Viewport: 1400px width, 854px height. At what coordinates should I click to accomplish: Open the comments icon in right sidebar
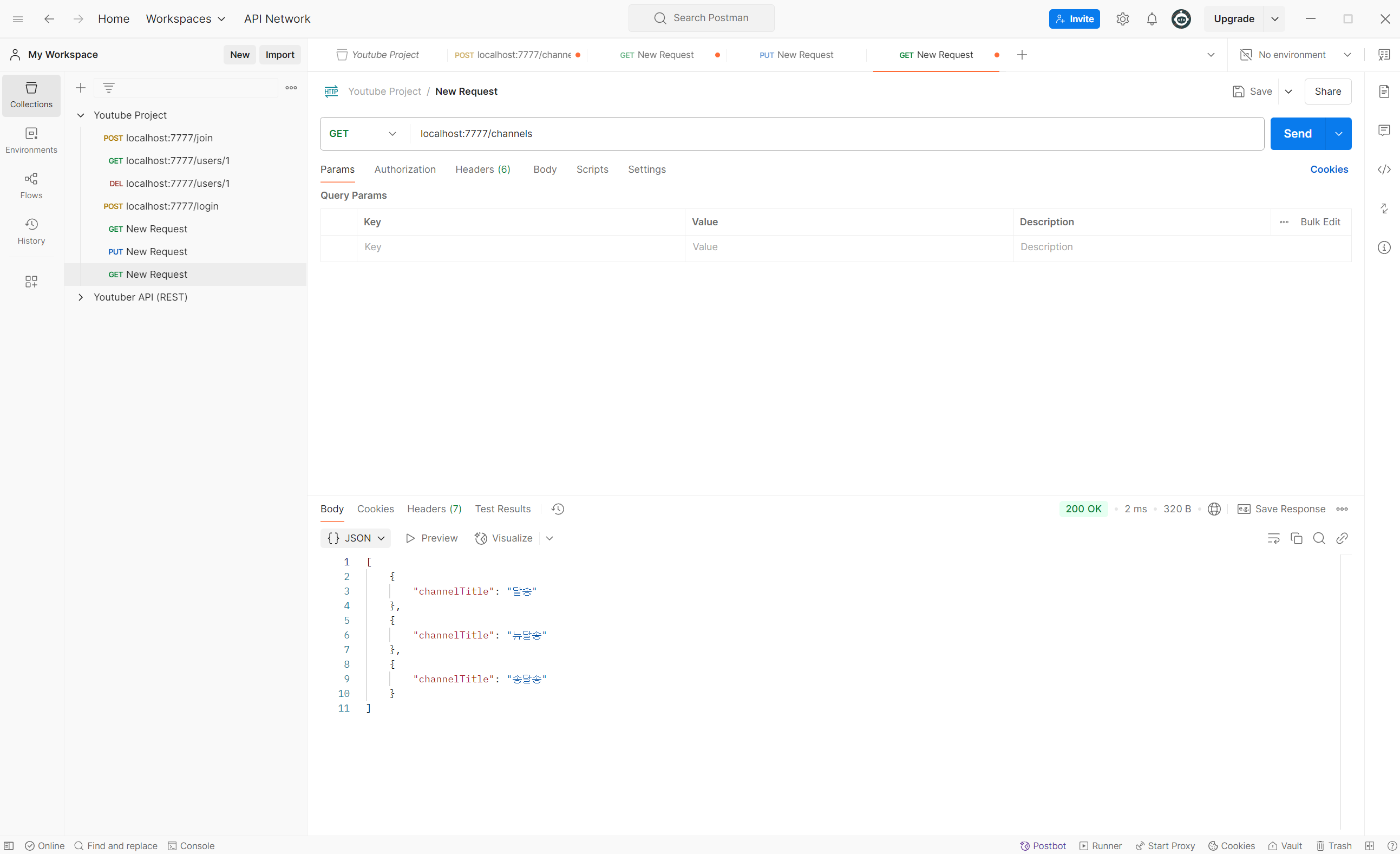[x=1384, y=130]
